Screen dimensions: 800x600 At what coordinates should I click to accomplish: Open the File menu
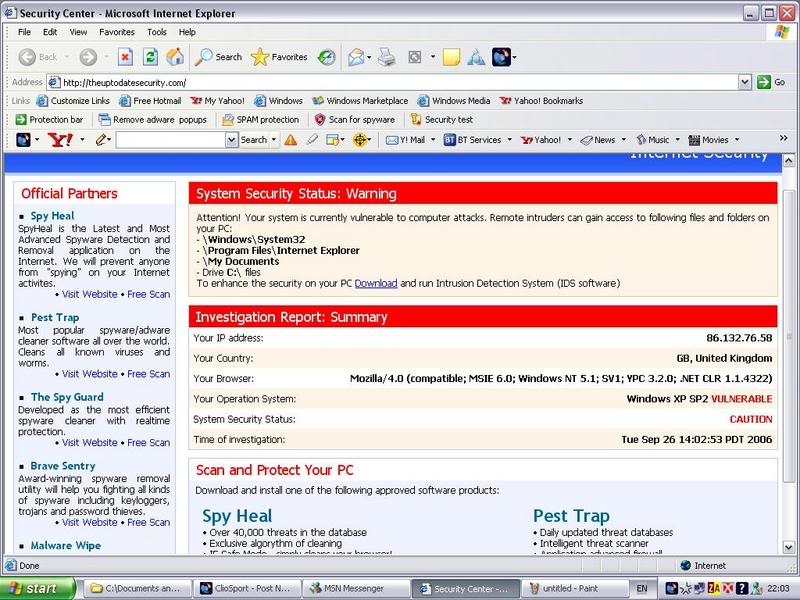pos(24,32)
